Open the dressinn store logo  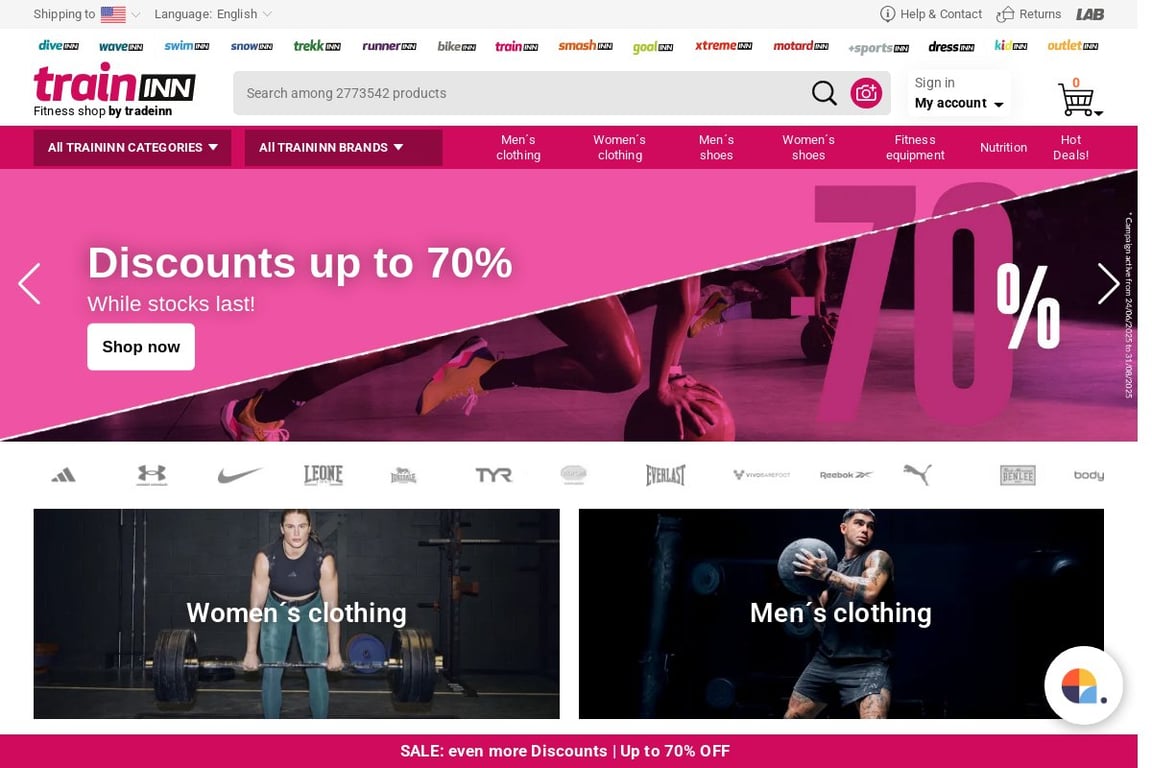click(x=951, y=46)
